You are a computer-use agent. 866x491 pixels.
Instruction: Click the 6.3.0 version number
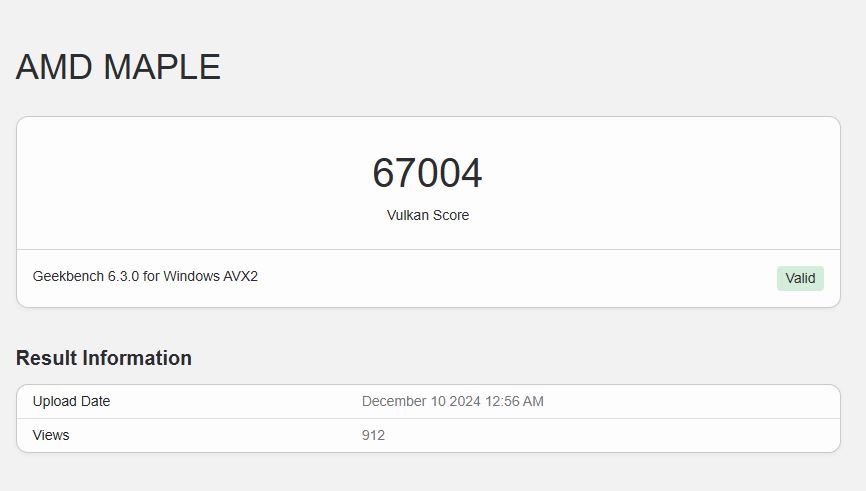pyautogui.click(x=127, y=276)
